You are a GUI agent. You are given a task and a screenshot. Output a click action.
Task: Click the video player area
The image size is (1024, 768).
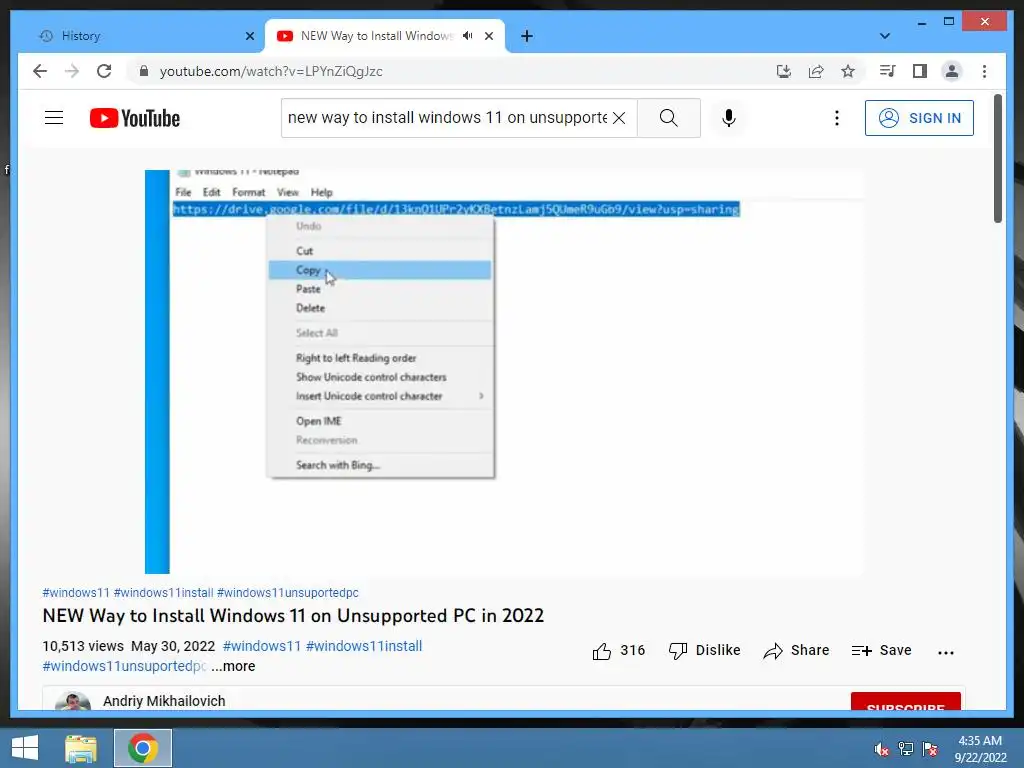pos(504,372)
